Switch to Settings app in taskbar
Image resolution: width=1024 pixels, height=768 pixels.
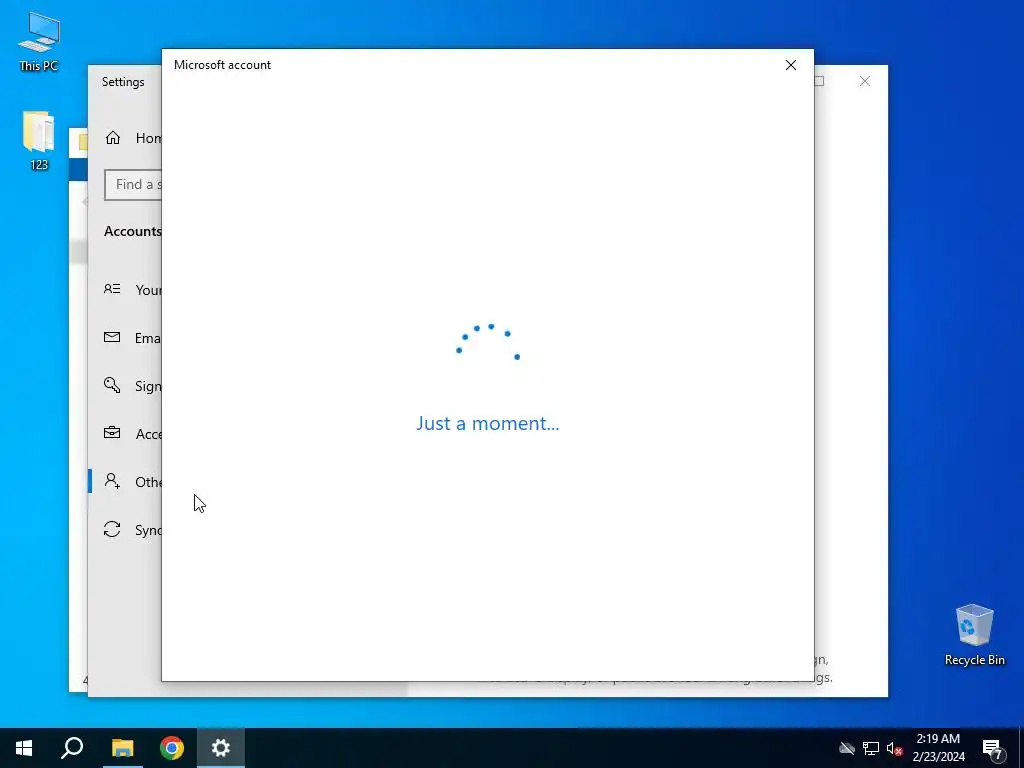coord(221,748)
